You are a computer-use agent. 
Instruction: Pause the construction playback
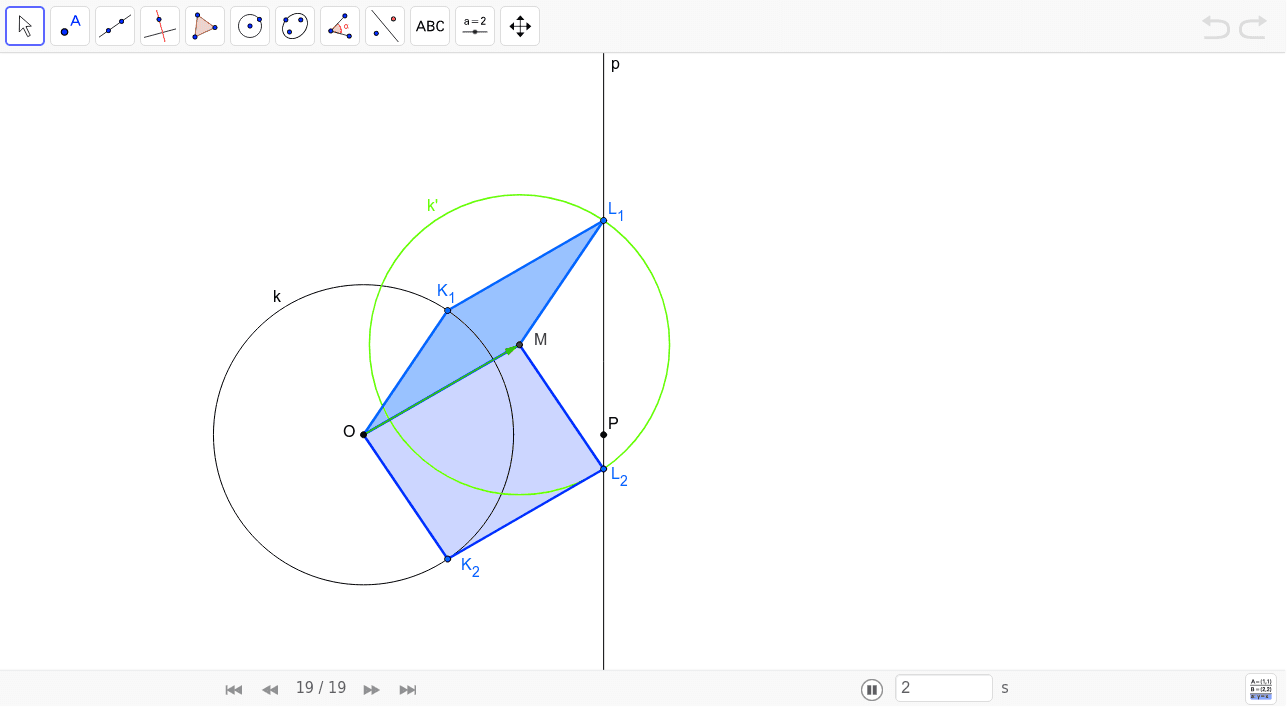tap(872, 689)
